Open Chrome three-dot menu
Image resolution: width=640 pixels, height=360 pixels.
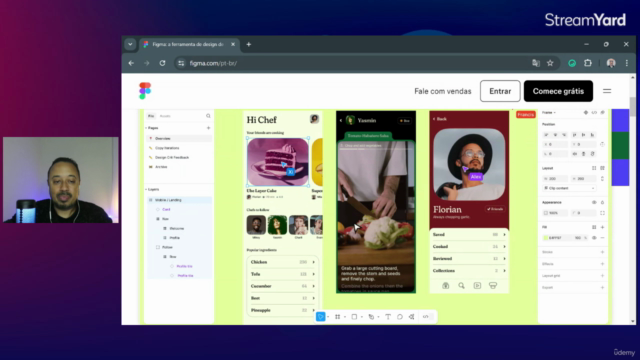point(627,63)
